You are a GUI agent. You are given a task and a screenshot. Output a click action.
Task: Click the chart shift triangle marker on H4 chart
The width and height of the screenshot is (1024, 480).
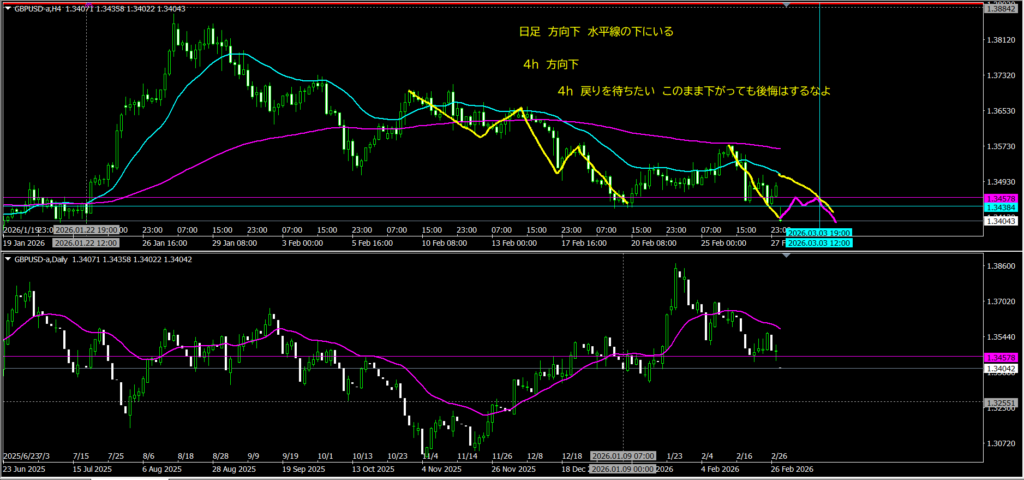pyautogui.click(x=788, y=6)
